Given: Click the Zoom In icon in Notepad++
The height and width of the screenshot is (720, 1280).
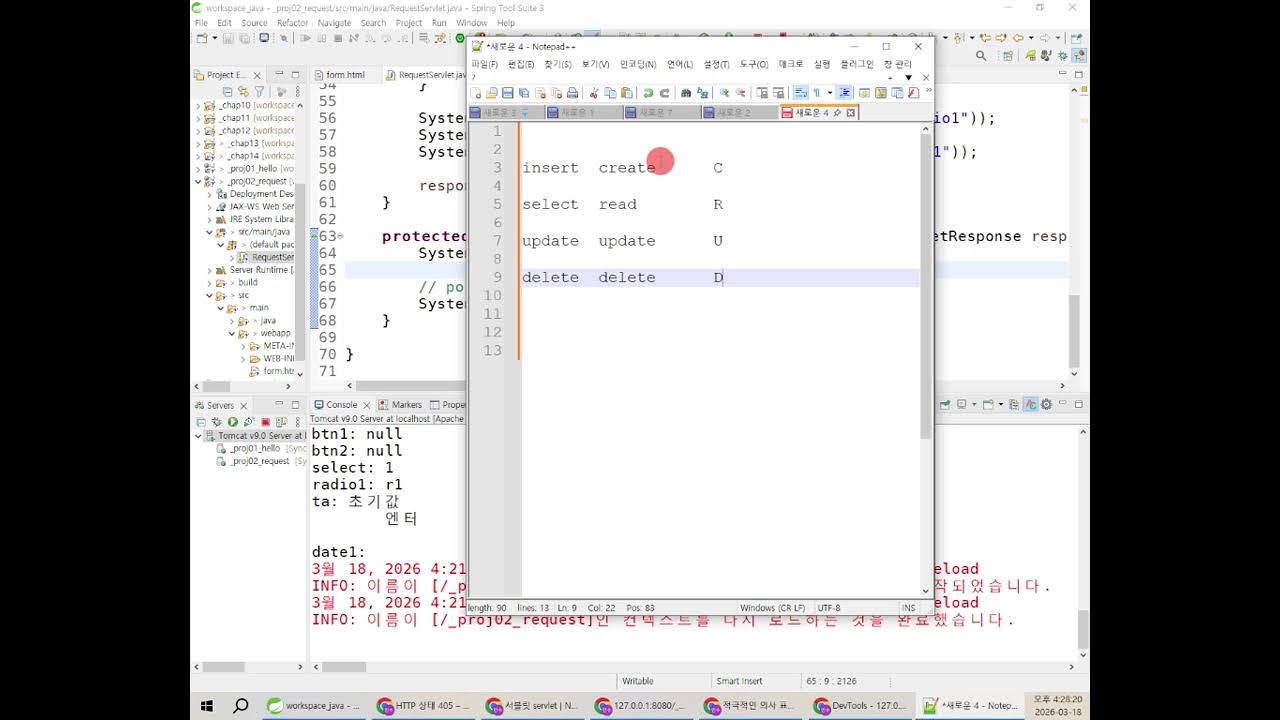Looking at the screenshot, I should tap(725, 93).
